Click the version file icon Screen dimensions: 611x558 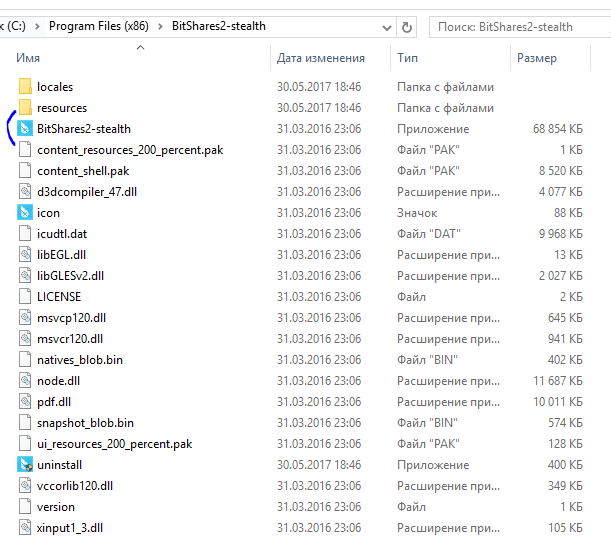[x=25, y=507]
